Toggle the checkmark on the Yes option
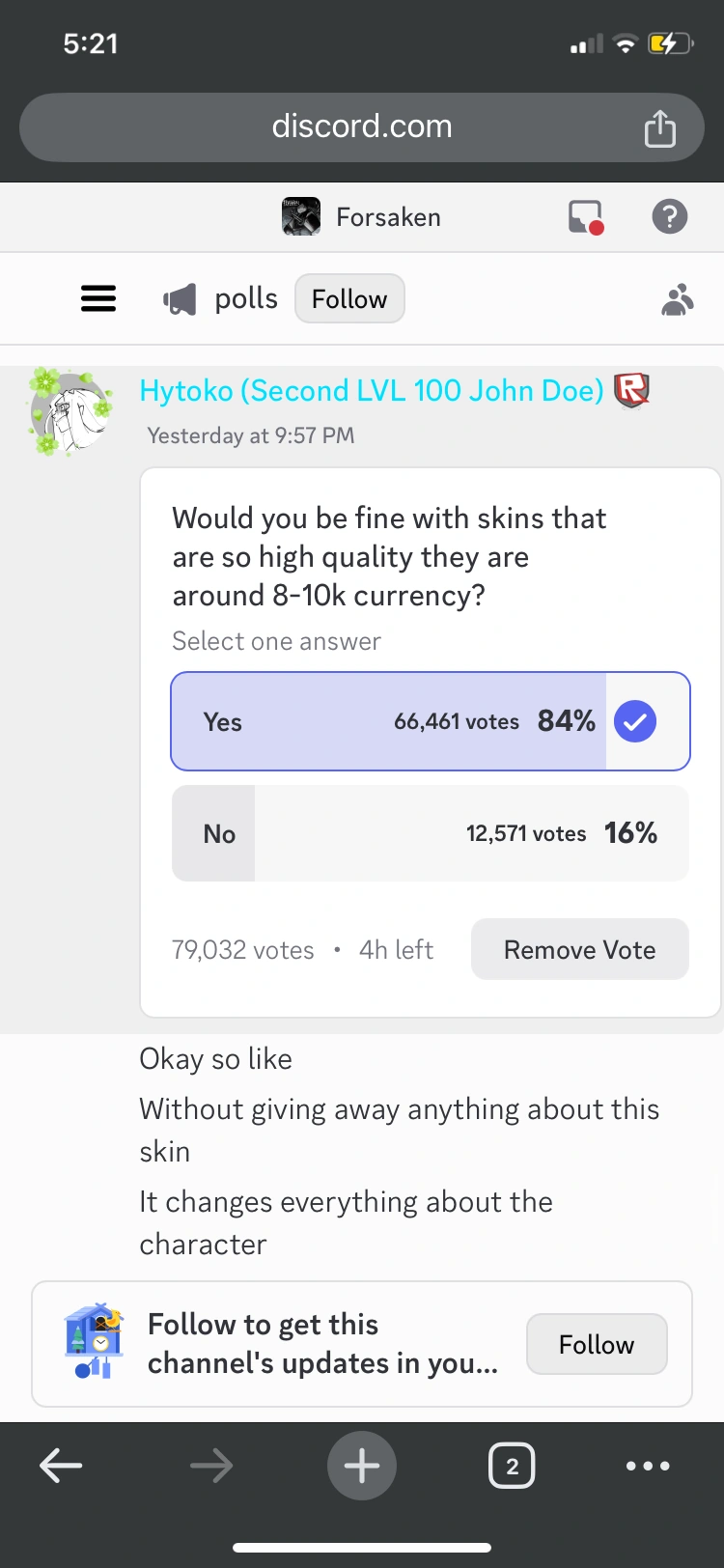 635,721
